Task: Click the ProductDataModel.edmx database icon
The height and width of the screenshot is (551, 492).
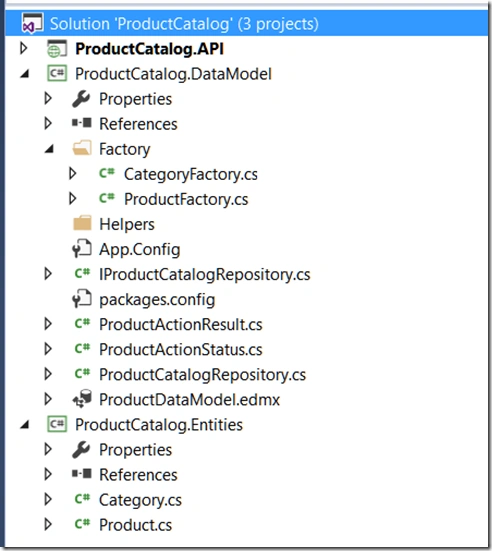Action: 82,399
